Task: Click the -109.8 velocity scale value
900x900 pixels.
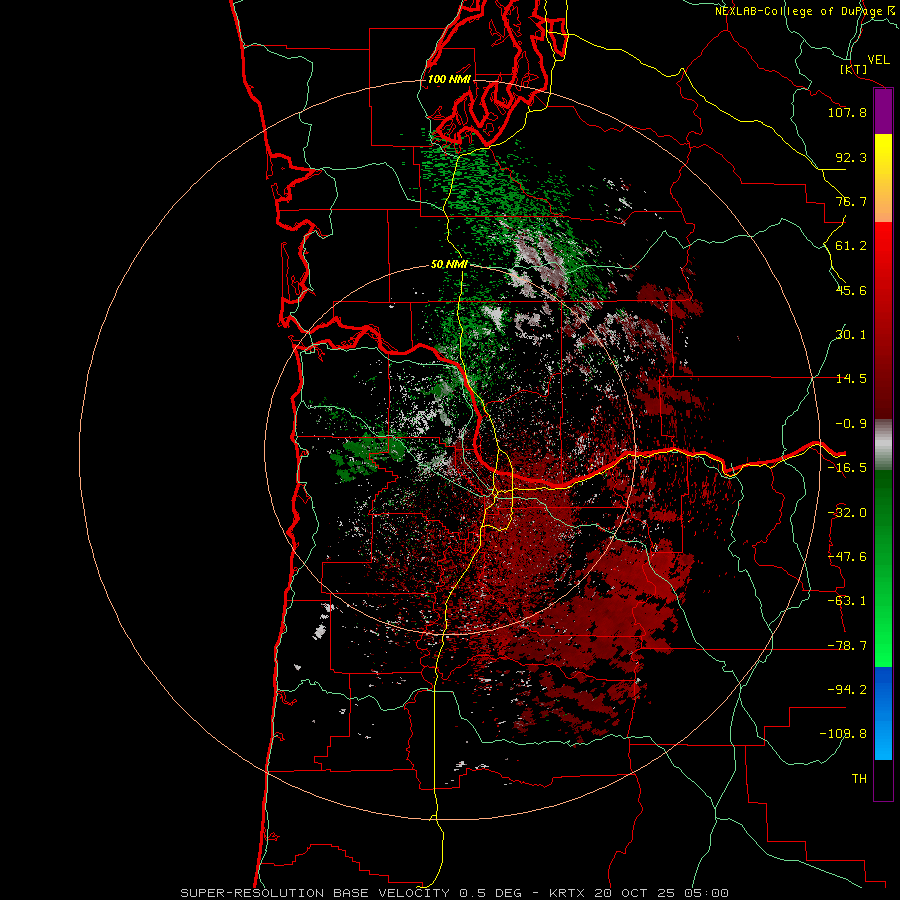Action: [x=843, y=734]
